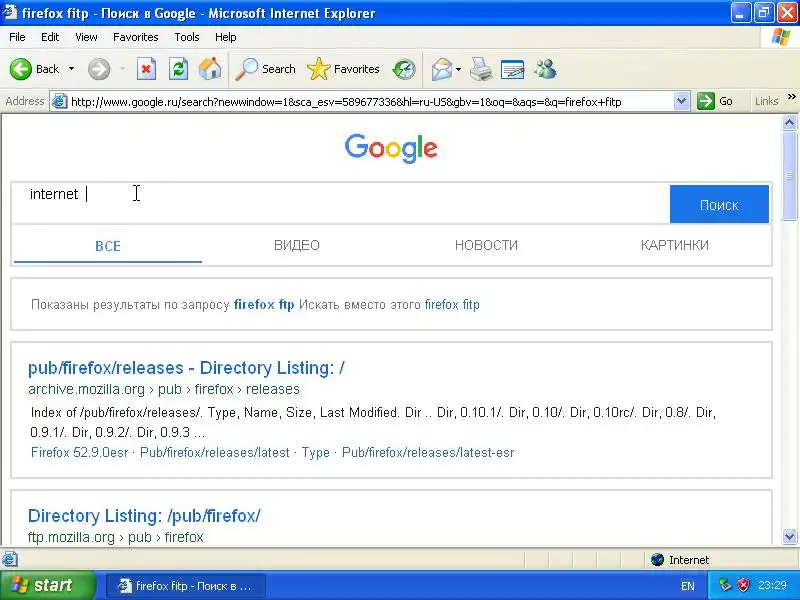Click the 'Pub/firefox/releases/latest' sitelink
The image size is (800, 600).
pyautogui.click(x=215, y=453)
